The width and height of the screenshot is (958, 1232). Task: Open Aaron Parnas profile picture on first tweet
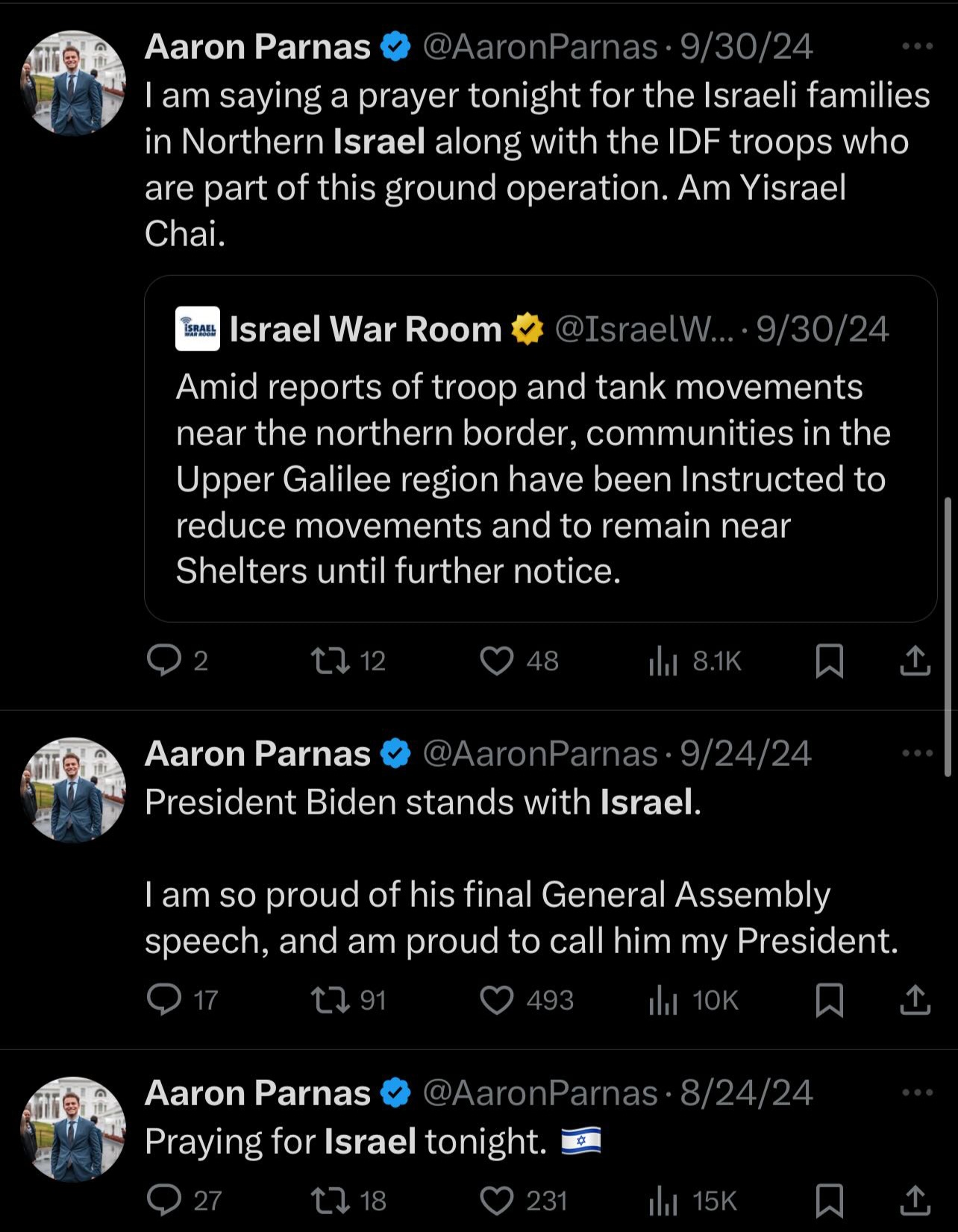pyautogui.click(x=73, y=83)
